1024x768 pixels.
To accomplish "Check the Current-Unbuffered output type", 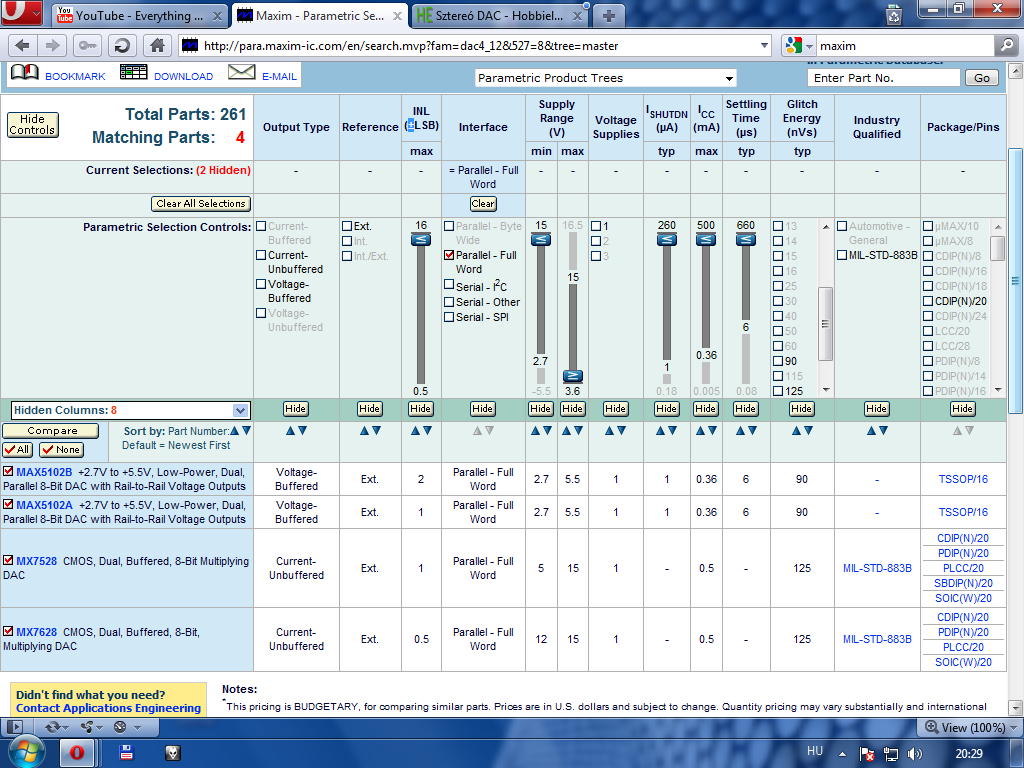I will (261, 255).
